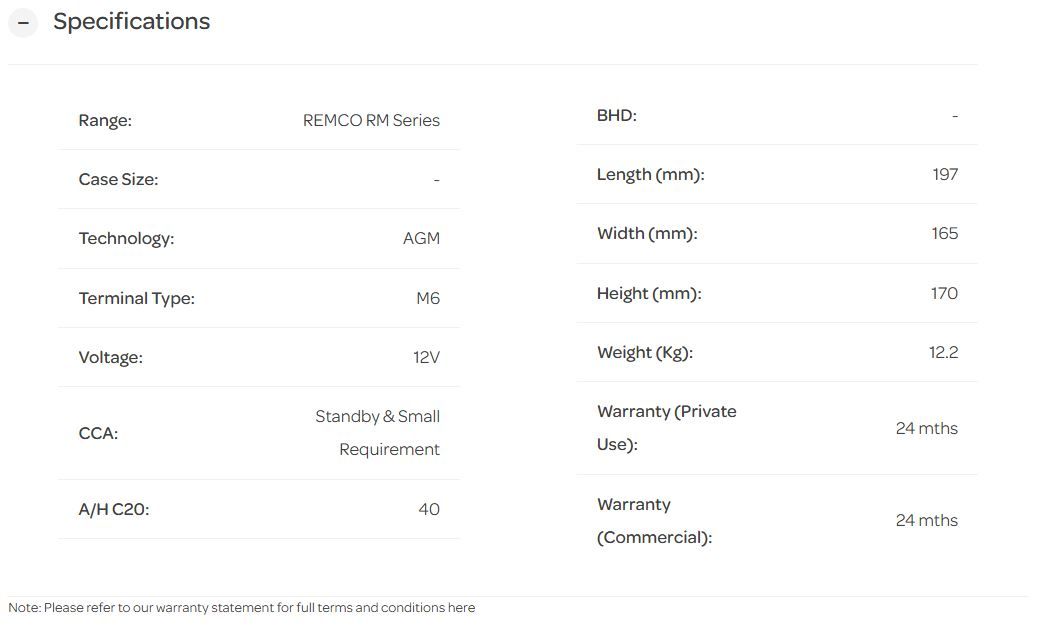Select the Range label
This screenshot has width=1042, height=631.
[x=105, y=120]
